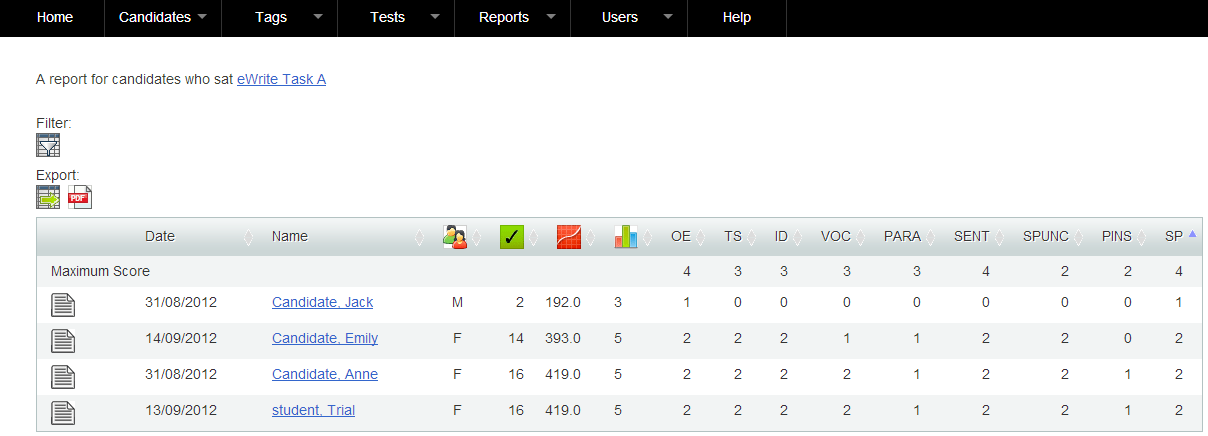
Task: Open the eWrite Task A link
Action: tap(281, 79)
